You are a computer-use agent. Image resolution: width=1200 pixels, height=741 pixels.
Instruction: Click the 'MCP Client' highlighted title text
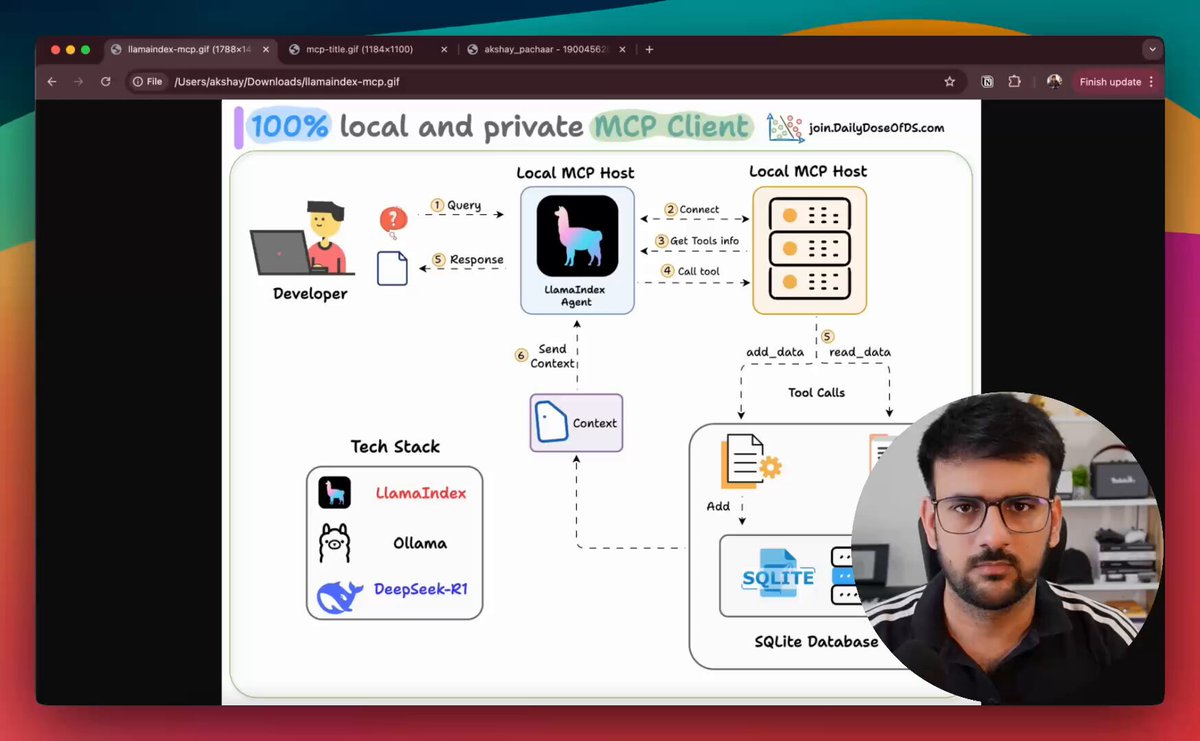pyautogui.click(x=671, y=126)
